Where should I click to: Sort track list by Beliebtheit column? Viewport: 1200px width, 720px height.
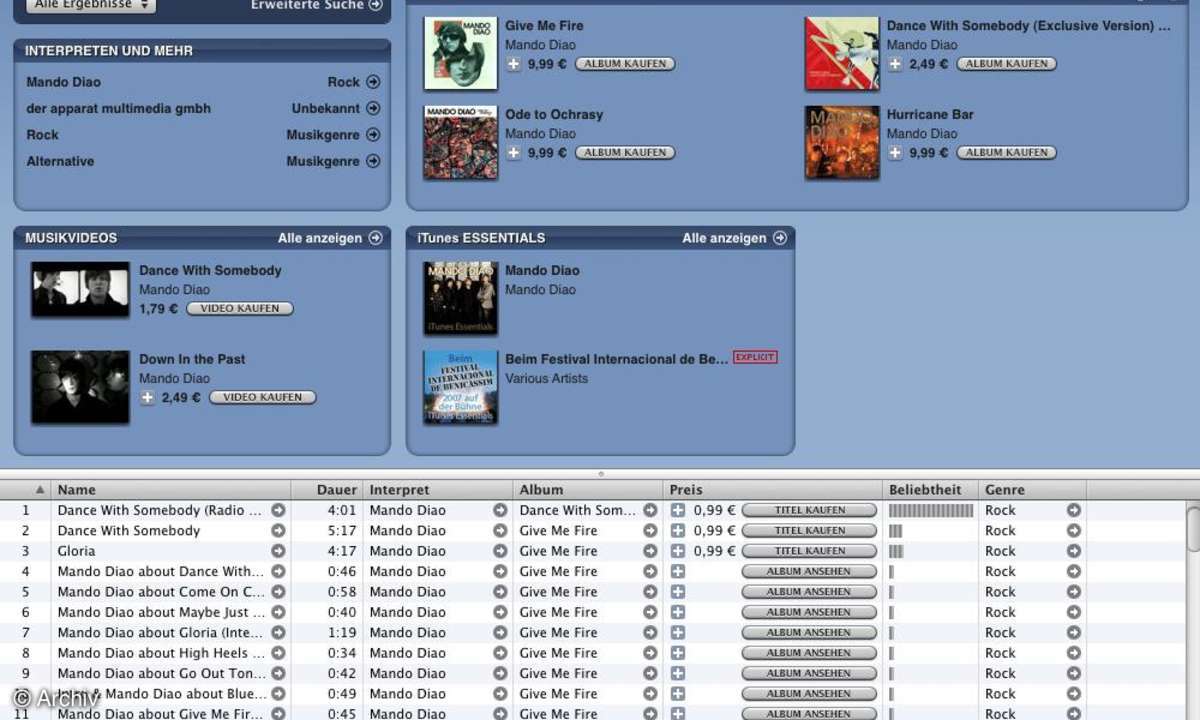coord(930,490)
